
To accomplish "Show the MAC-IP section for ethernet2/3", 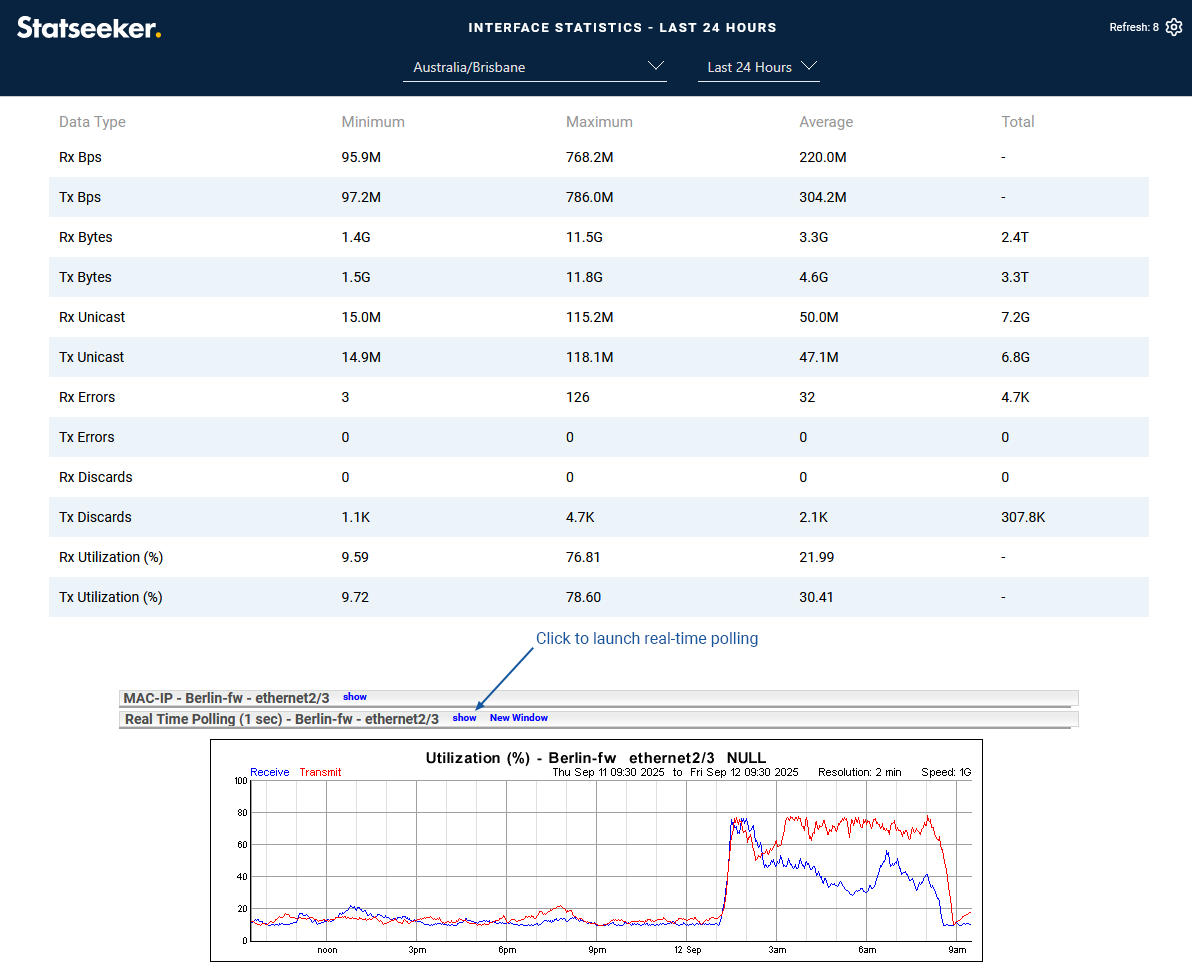I will tap(354, 697).
